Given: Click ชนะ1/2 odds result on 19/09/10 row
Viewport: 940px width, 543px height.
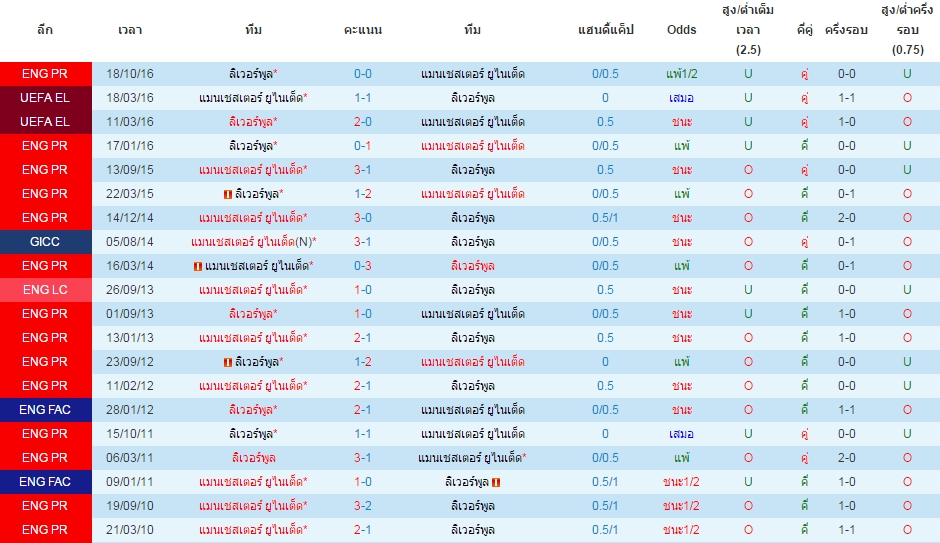Looking at the screenshot, I should tap(682, 505).
